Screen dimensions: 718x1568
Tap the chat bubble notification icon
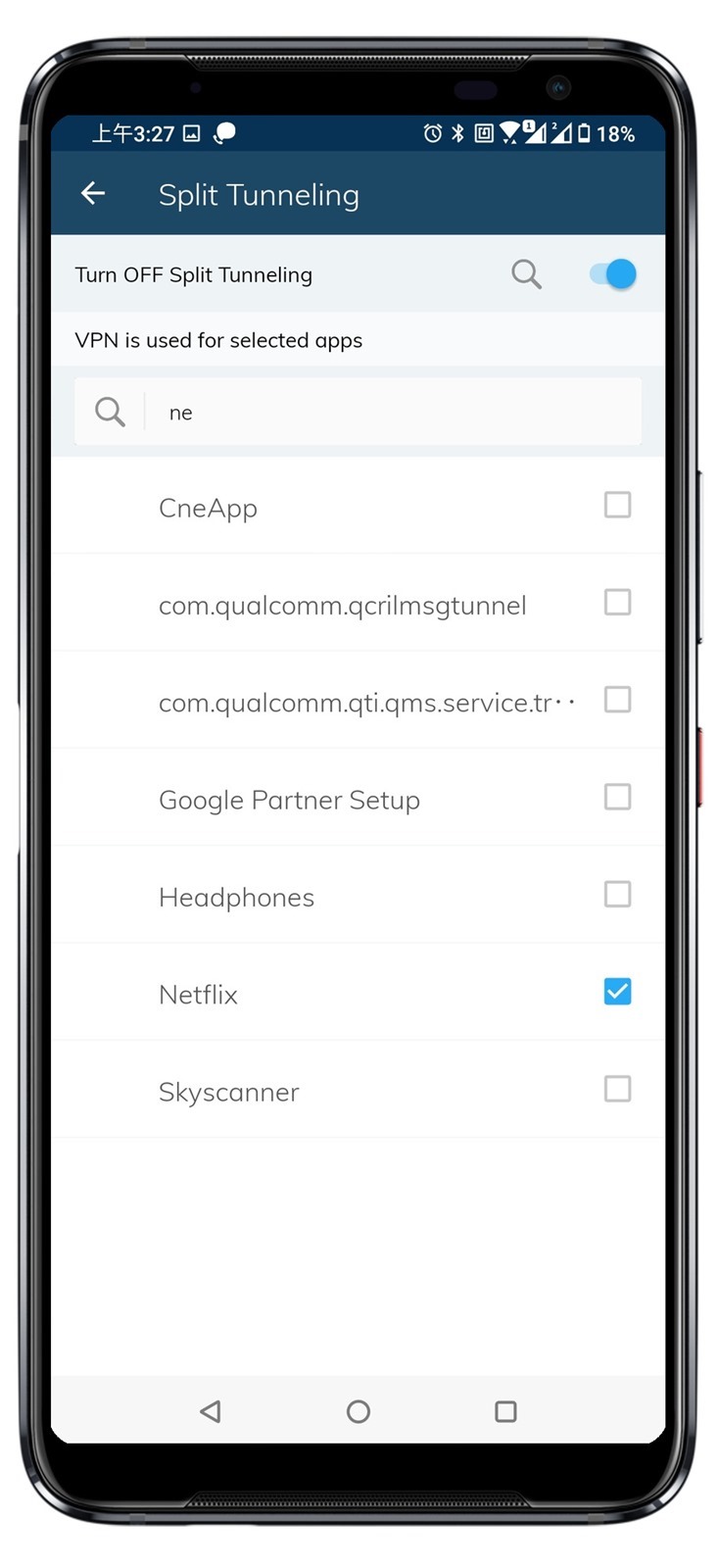coord(224,132)
